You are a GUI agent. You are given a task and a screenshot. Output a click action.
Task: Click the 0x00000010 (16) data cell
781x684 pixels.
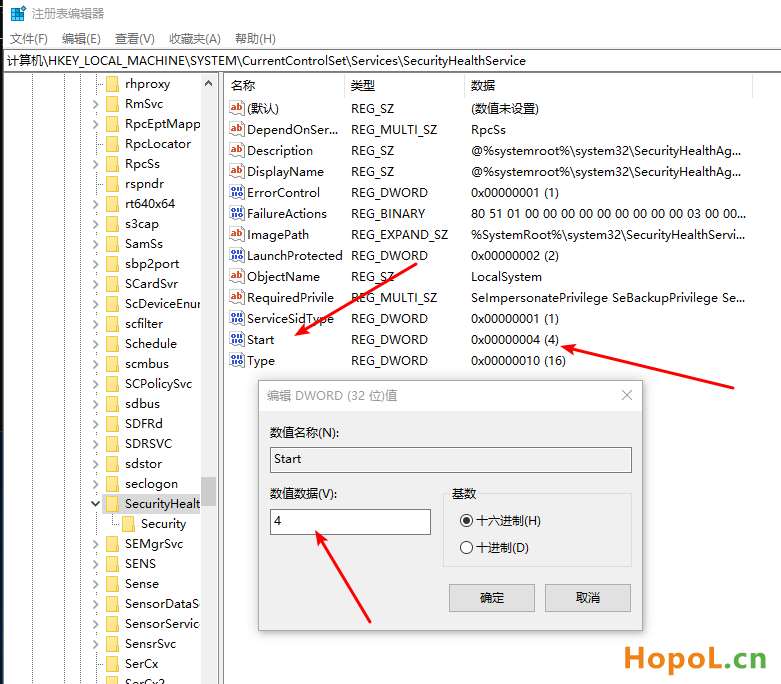click(x=518, y=361)
